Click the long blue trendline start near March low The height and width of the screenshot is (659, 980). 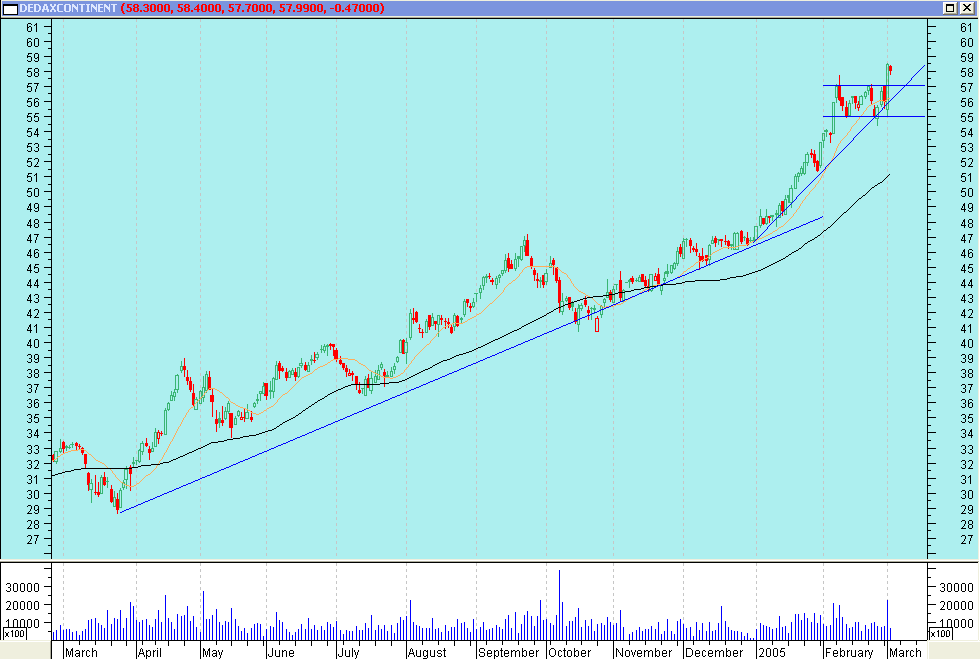click(119, 512)
